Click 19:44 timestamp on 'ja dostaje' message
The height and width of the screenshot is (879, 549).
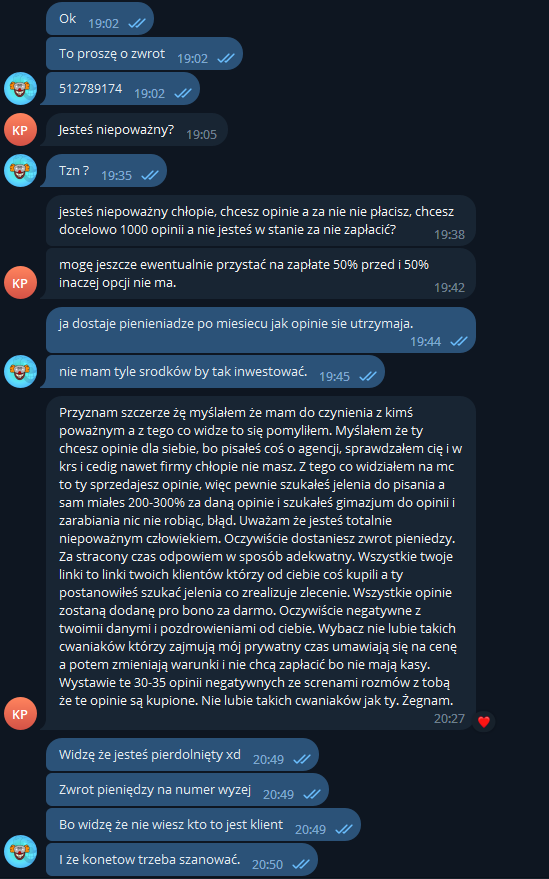coord(425,341)
